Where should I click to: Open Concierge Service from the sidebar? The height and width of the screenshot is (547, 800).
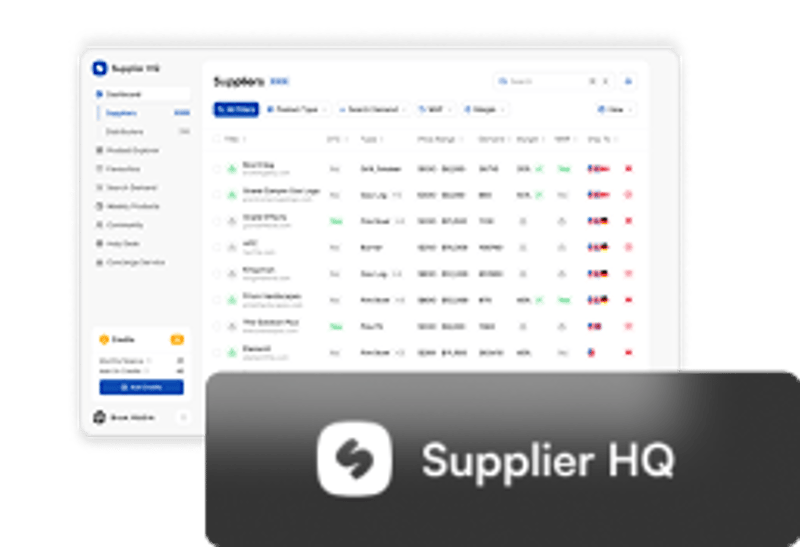click(131, 262)
